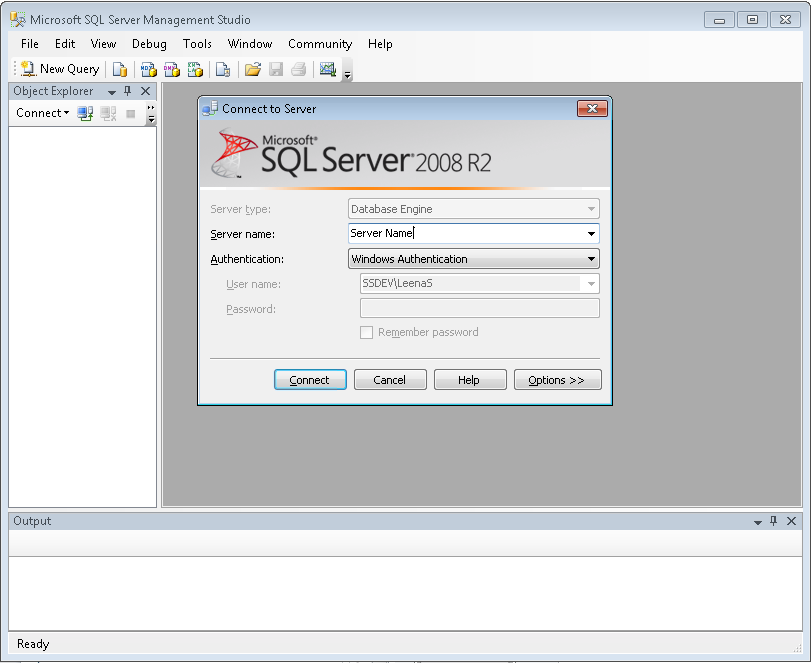Screen dimensions: 811x663
Task: Expand the User name dropdown
Action: (591, 284)
